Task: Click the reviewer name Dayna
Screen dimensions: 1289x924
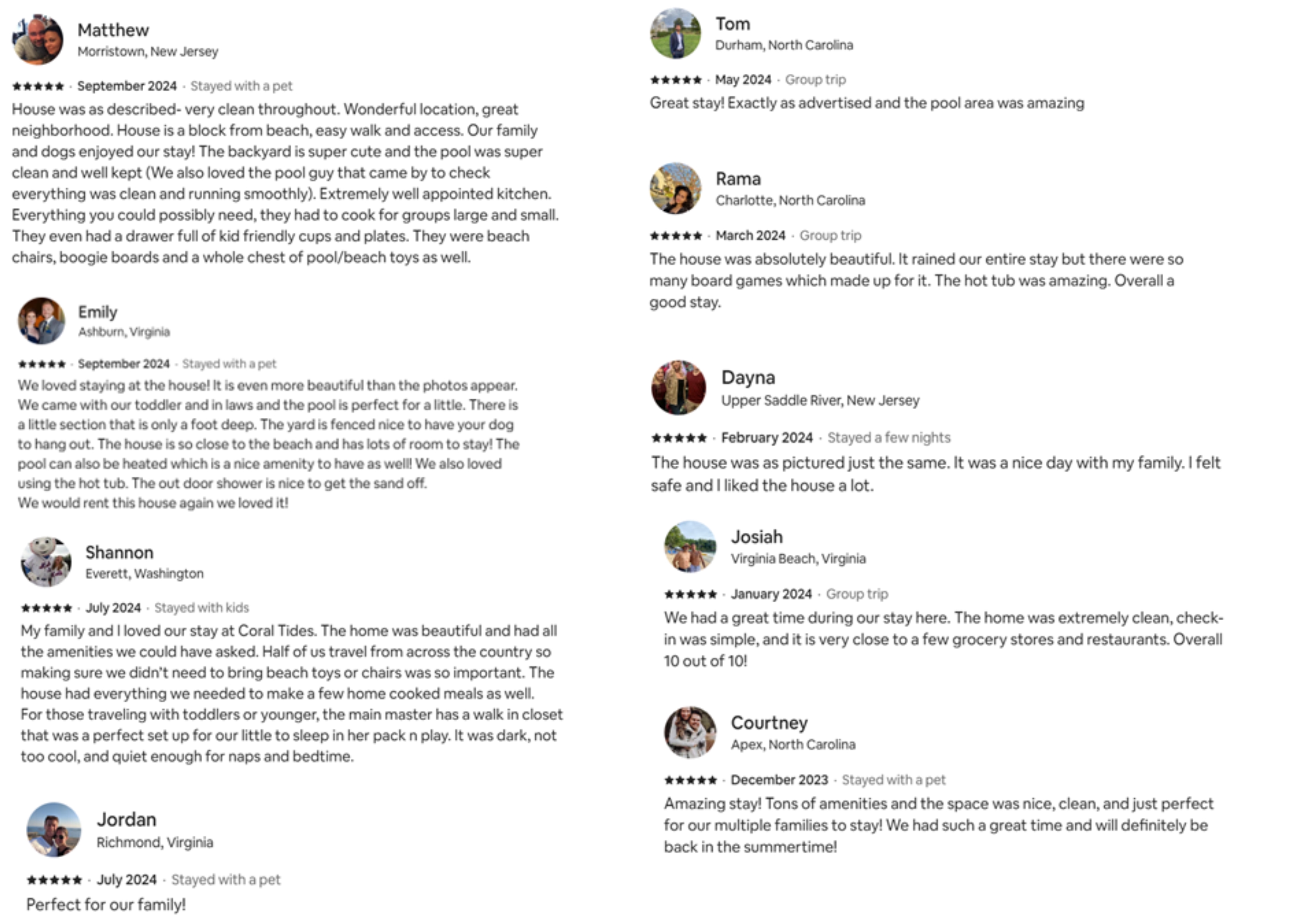Action: coord(748,377)
